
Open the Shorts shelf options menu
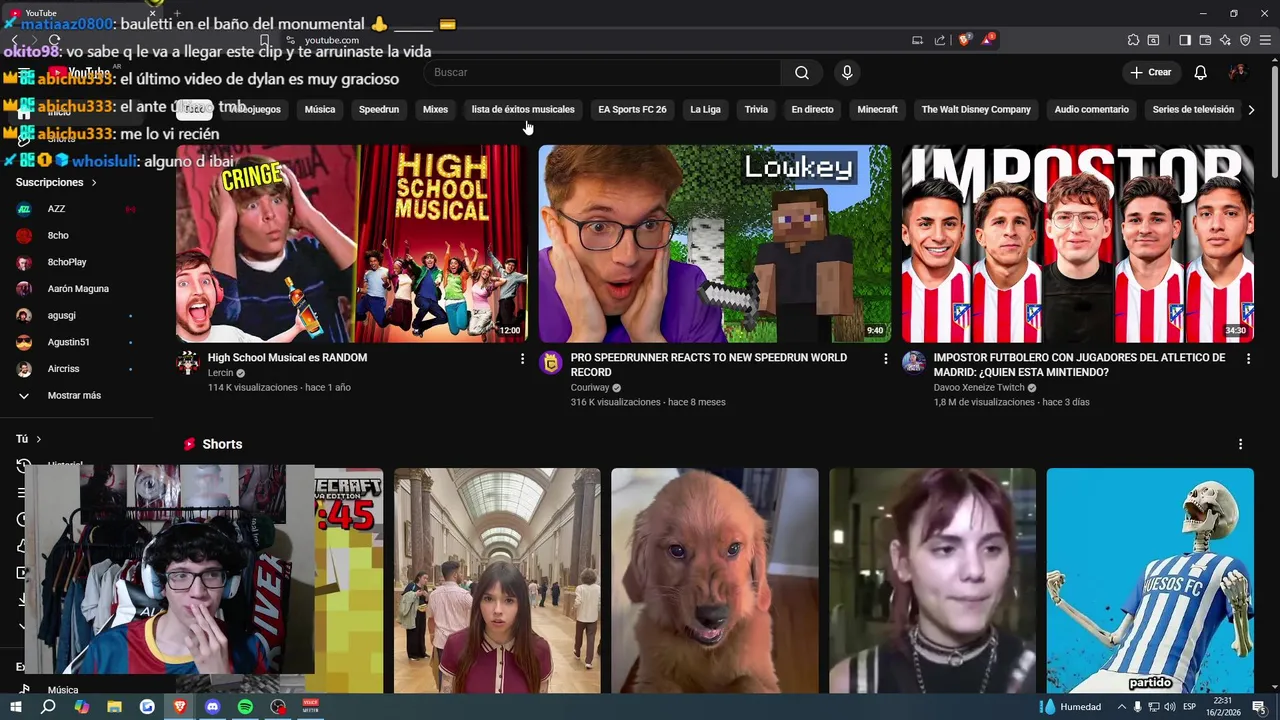click(1240, 444)
